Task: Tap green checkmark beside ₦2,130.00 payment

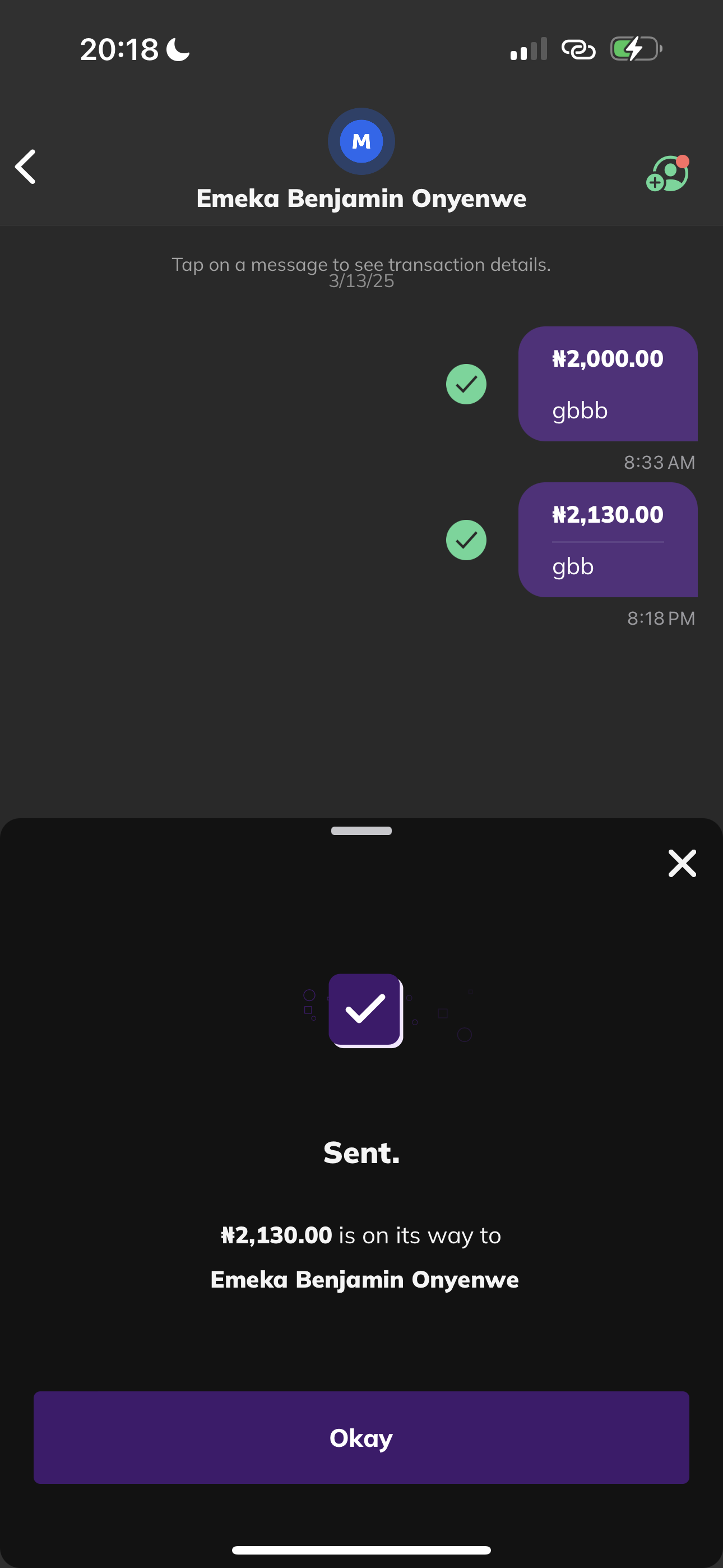Action: click(x=466, y=540)
